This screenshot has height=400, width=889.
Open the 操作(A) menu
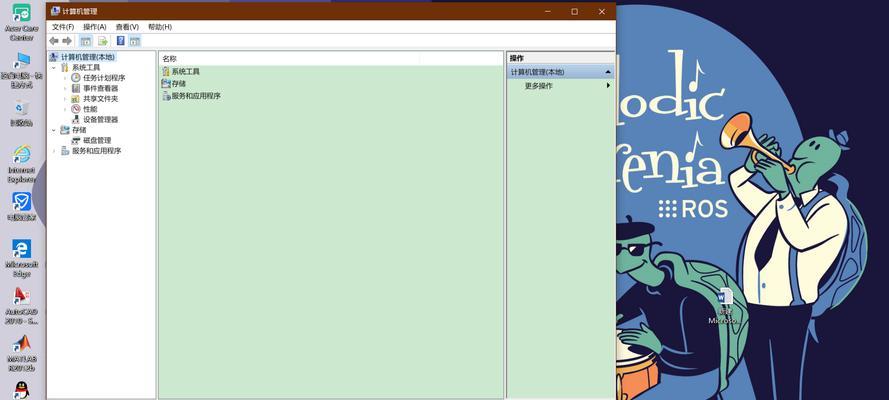pyautogui.click(x=95, y=27)
